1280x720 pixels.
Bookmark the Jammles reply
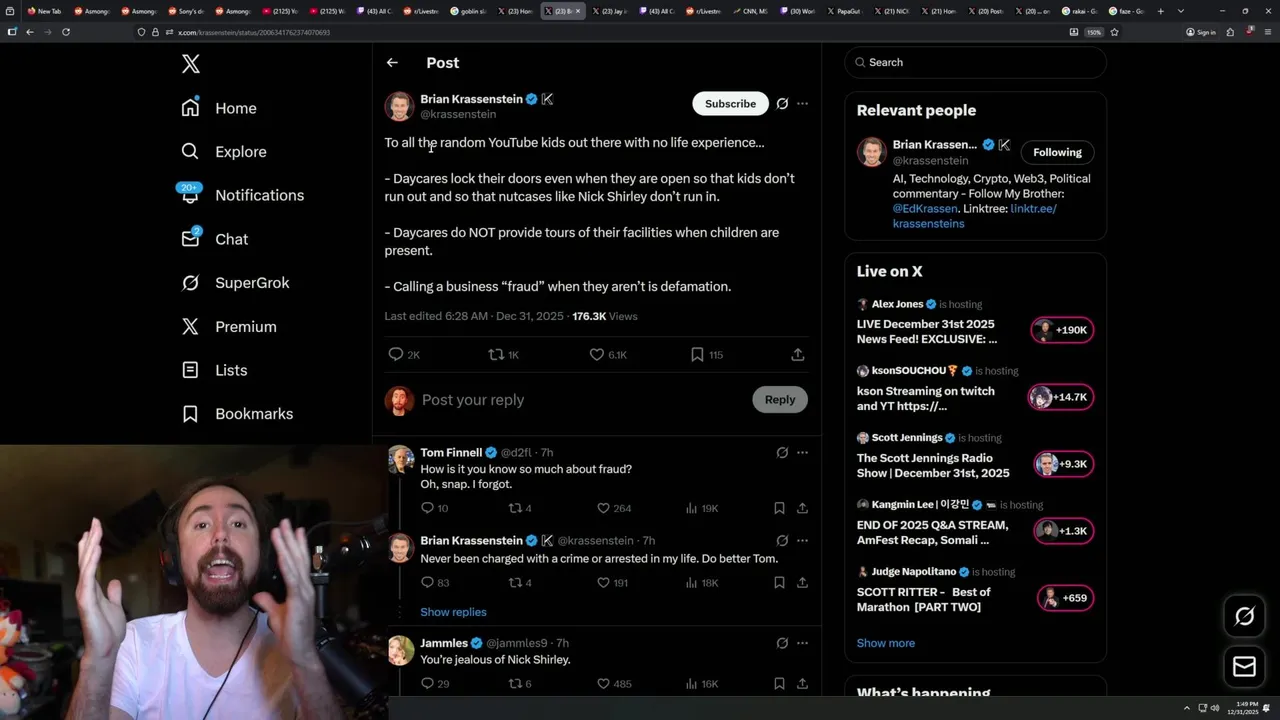(779, 684)
